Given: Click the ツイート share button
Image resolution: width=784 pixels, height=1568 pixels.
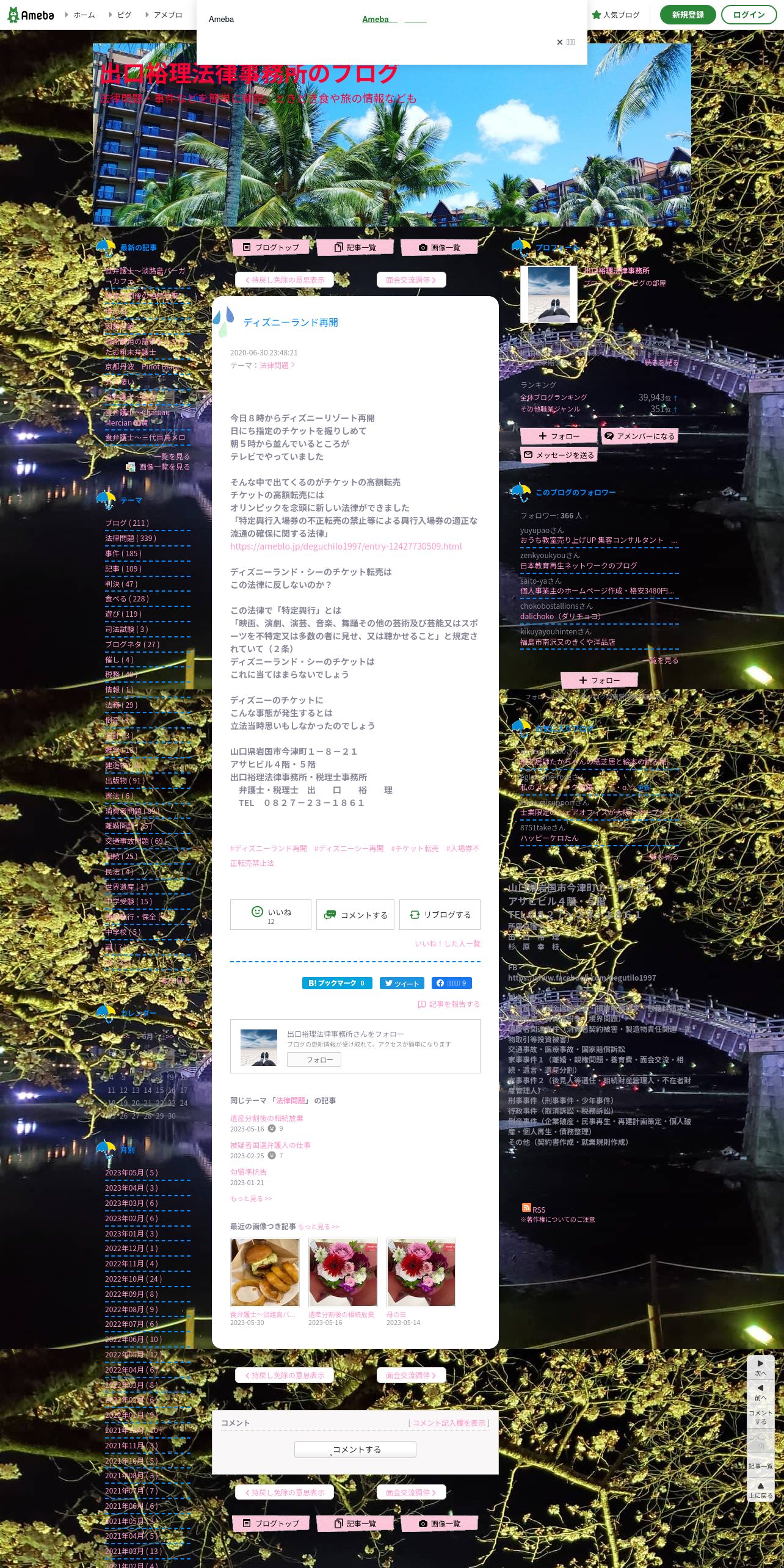Looking at the screenshot, I should click(403, 983).
